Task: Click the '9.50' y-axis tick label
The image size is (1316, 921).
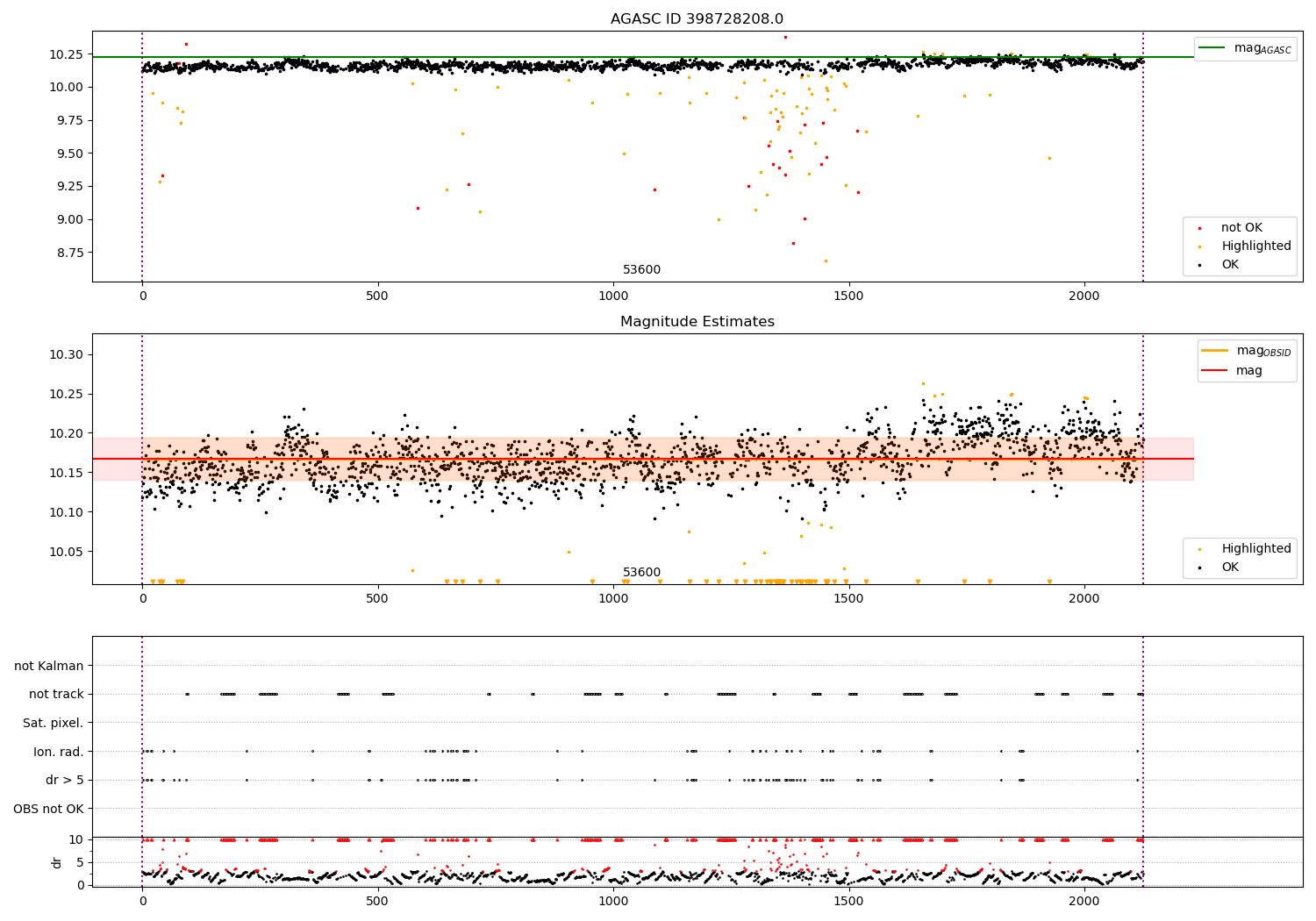Action: (70, 153)
